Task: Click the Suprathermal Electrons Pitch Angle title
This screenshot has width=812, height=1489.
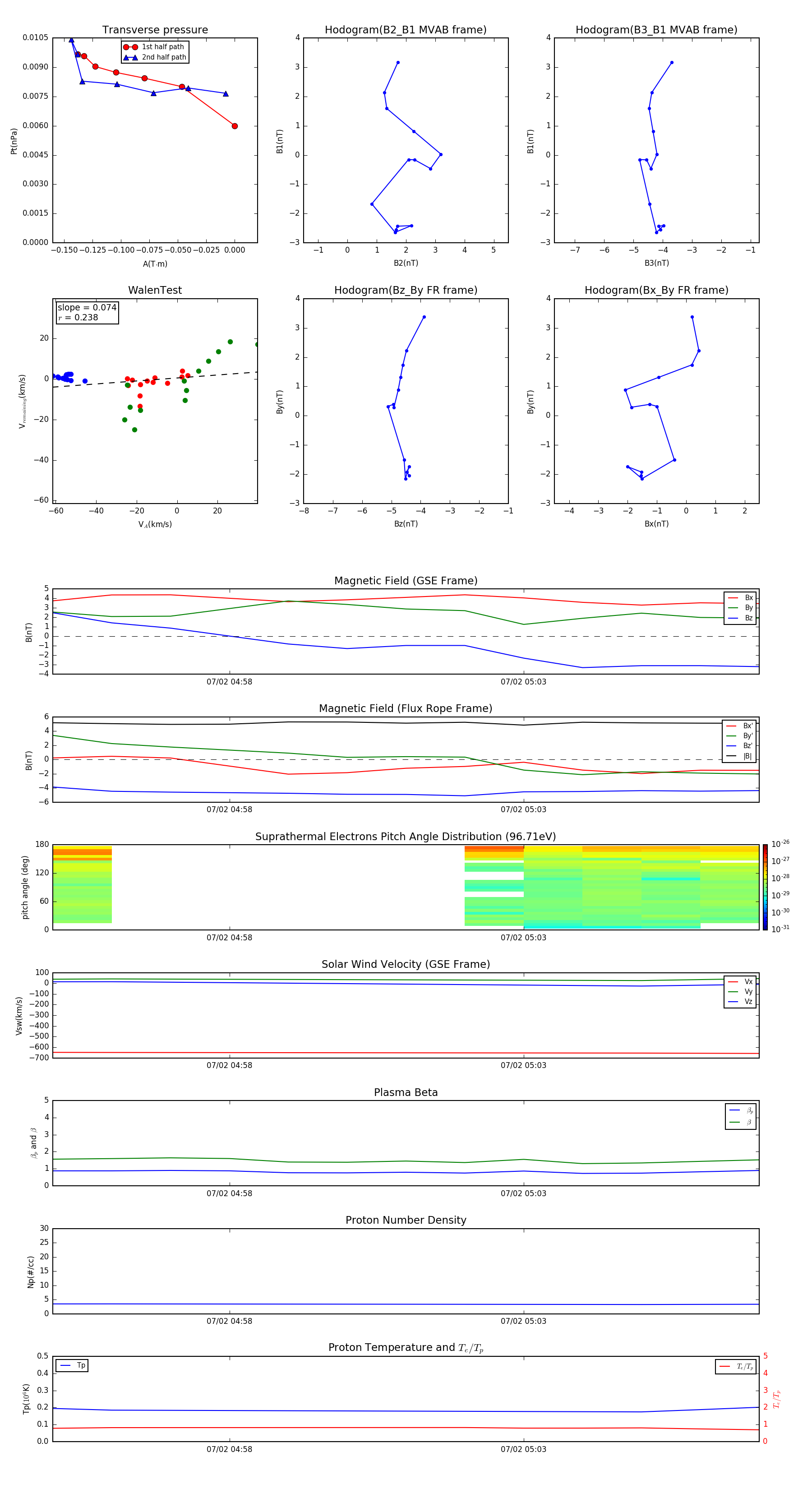Action: point(406,837)
